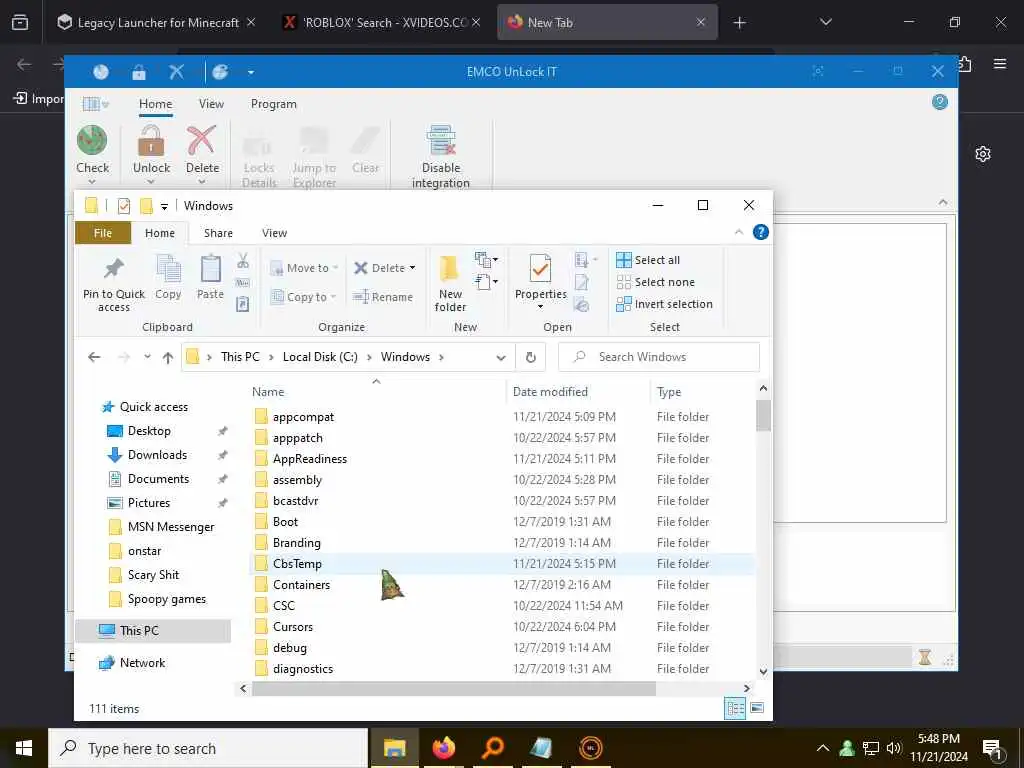This screenshot has height=768, width=1024.
Task: Open new browser tab plus button
Action: point(739,23)
